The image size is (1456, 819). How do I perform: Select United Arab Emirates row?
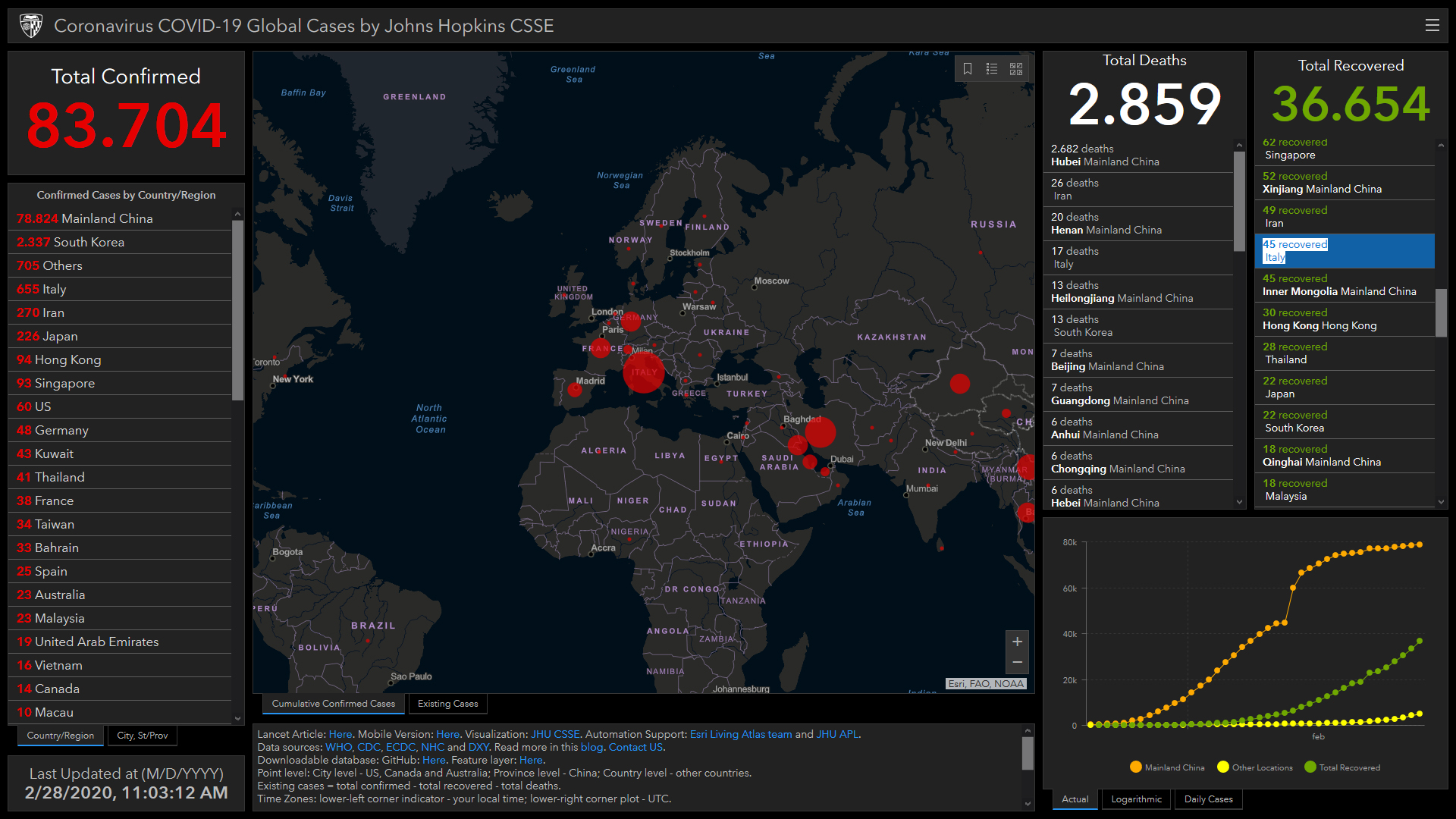pyautogui.click(x=120, y=642)
